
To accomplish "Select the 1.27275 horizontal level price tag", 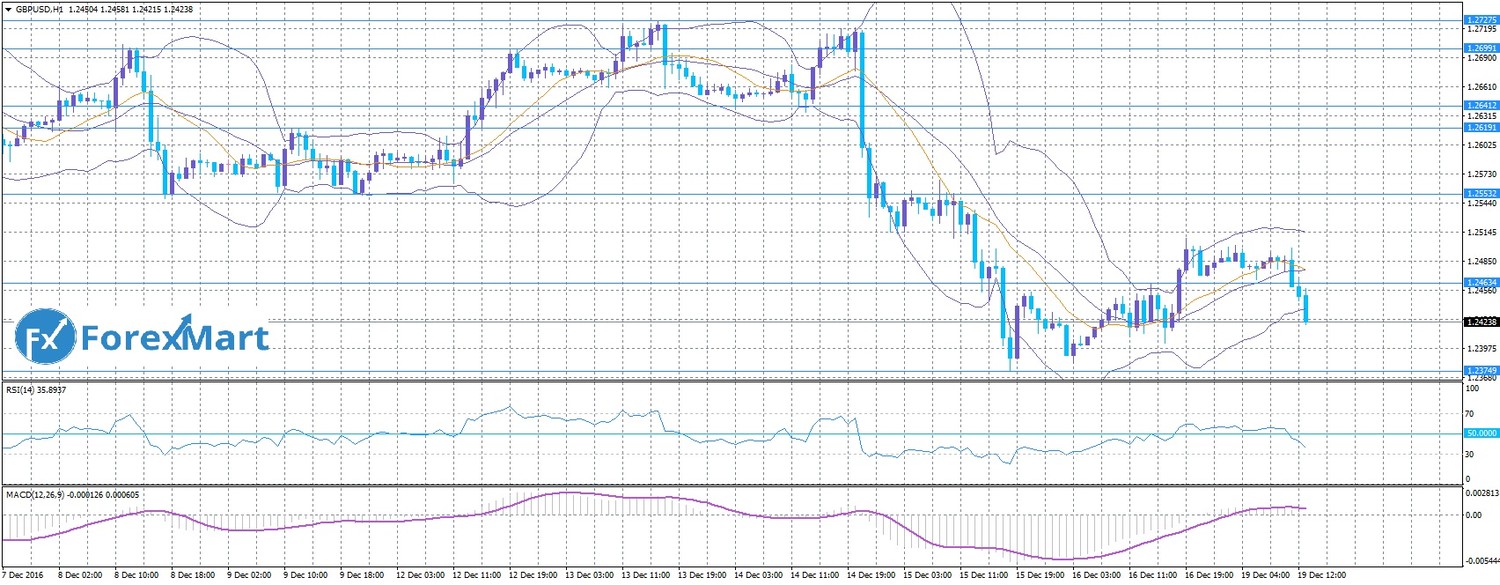I will 1480,20.
